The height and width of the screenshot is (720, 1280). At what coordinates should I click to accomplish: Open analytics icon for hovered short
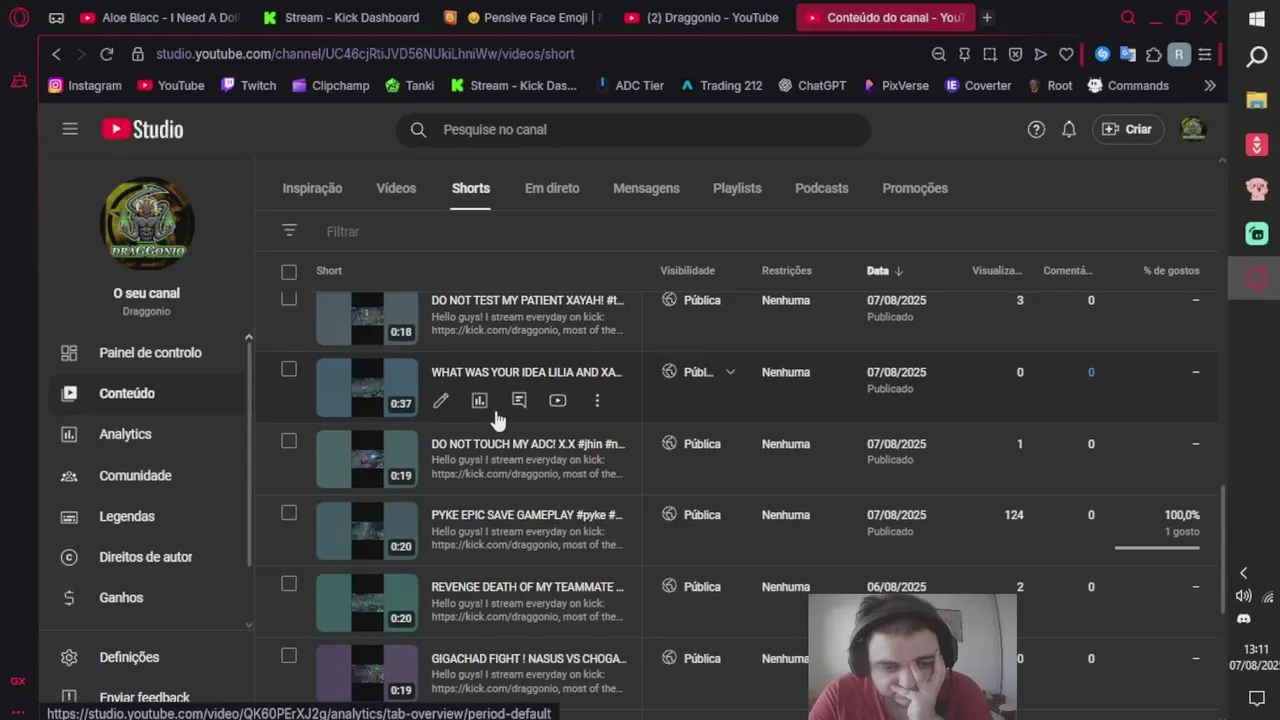(480, 400)
